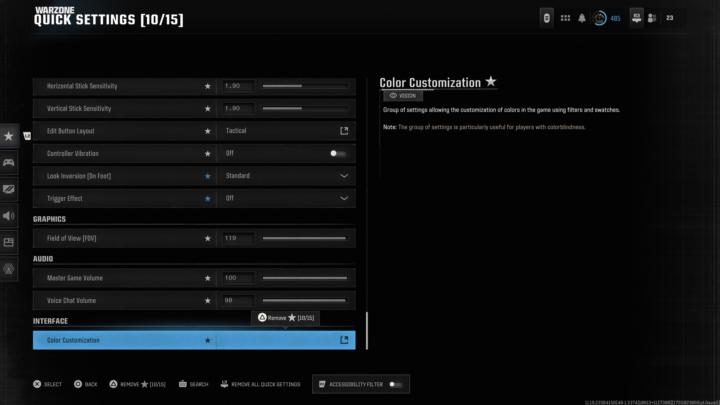720x405 pixels.
Task: Select the Color Customization row
Action: pyautogui.click(x=120, y=340)
